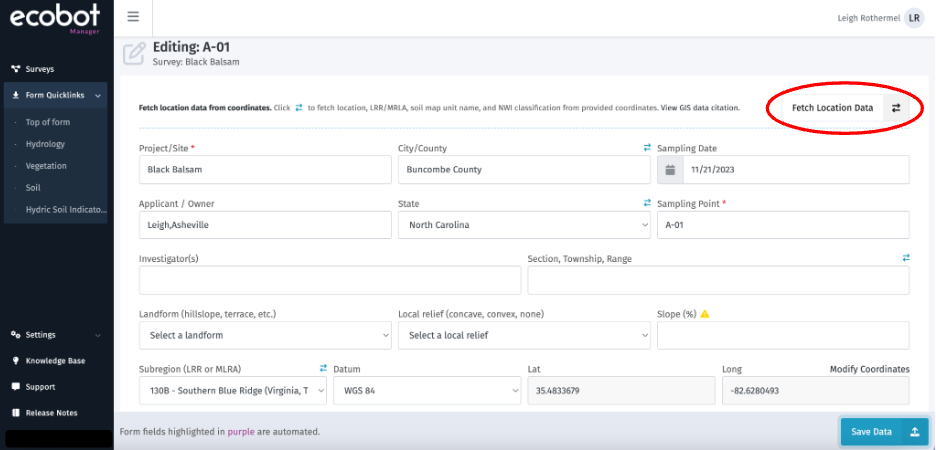Go to Hydrology quicklink
The width and height of the screenshot is (936, 450).
pos(45,144)
